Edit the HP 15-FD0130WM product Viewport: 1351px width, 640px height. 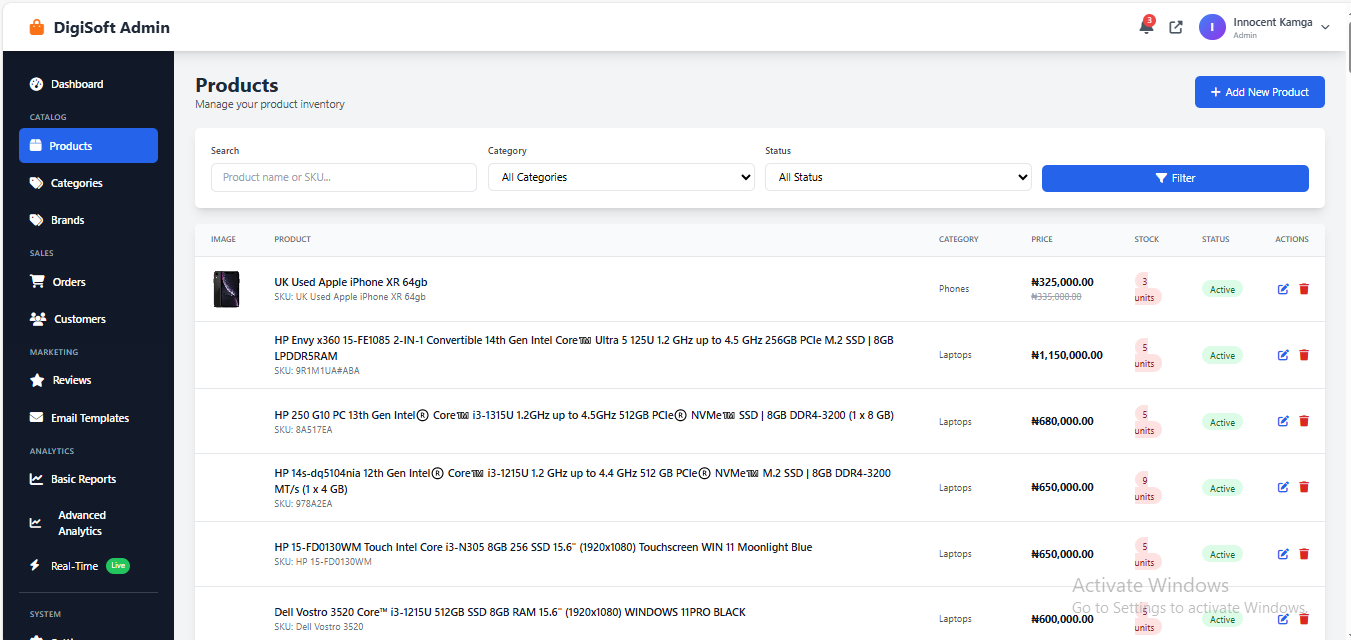click(1283, 554)
